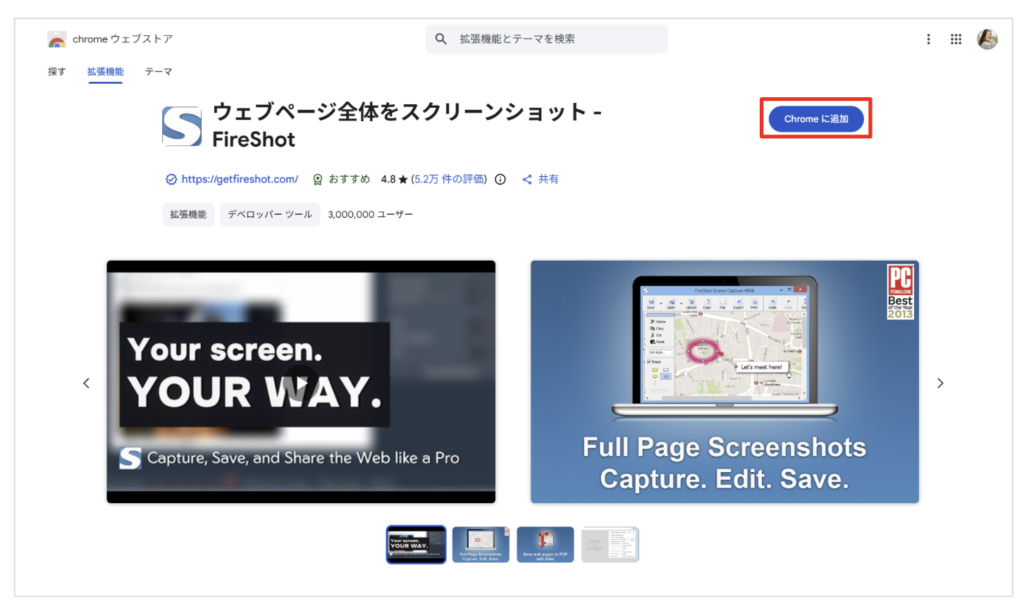1024x613 pixels.
Task: Play the promo video
Action: coord(300,382)
